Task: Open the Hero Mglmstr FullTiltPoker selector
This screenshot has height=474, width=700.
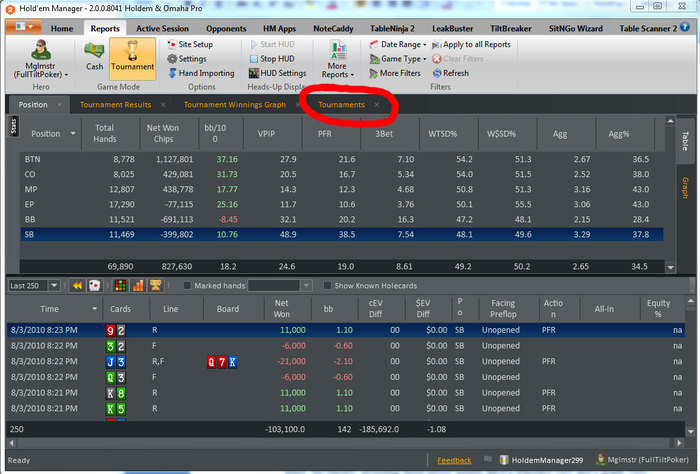Action: click(41, 59)
